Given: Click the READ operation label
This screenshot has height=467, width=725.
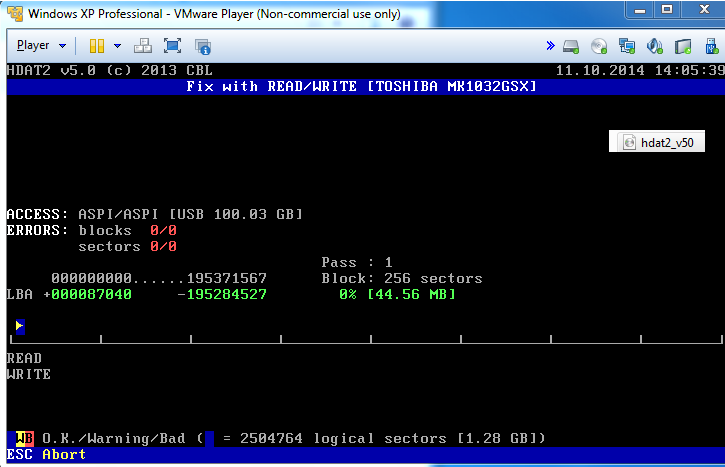Looking at the screenshot, I should click(24, 358).
